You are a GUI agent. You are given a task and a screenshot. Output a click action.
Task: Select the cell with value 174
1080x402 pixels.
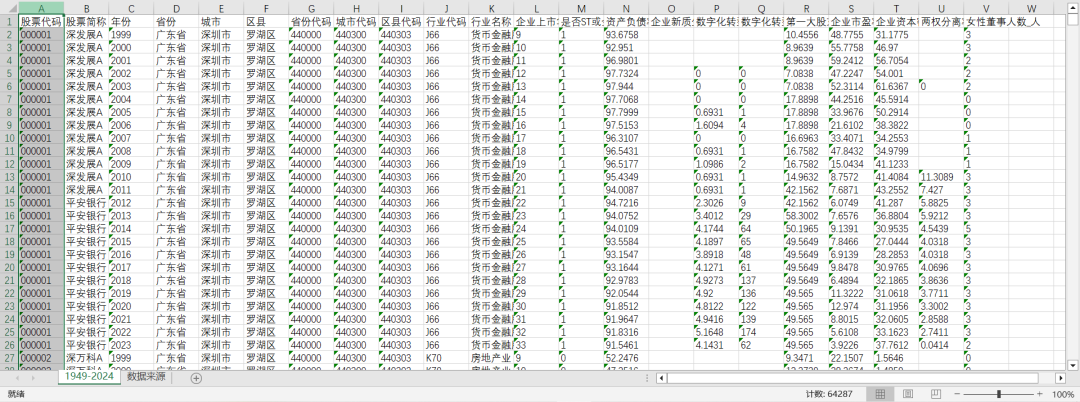(760, 332)
